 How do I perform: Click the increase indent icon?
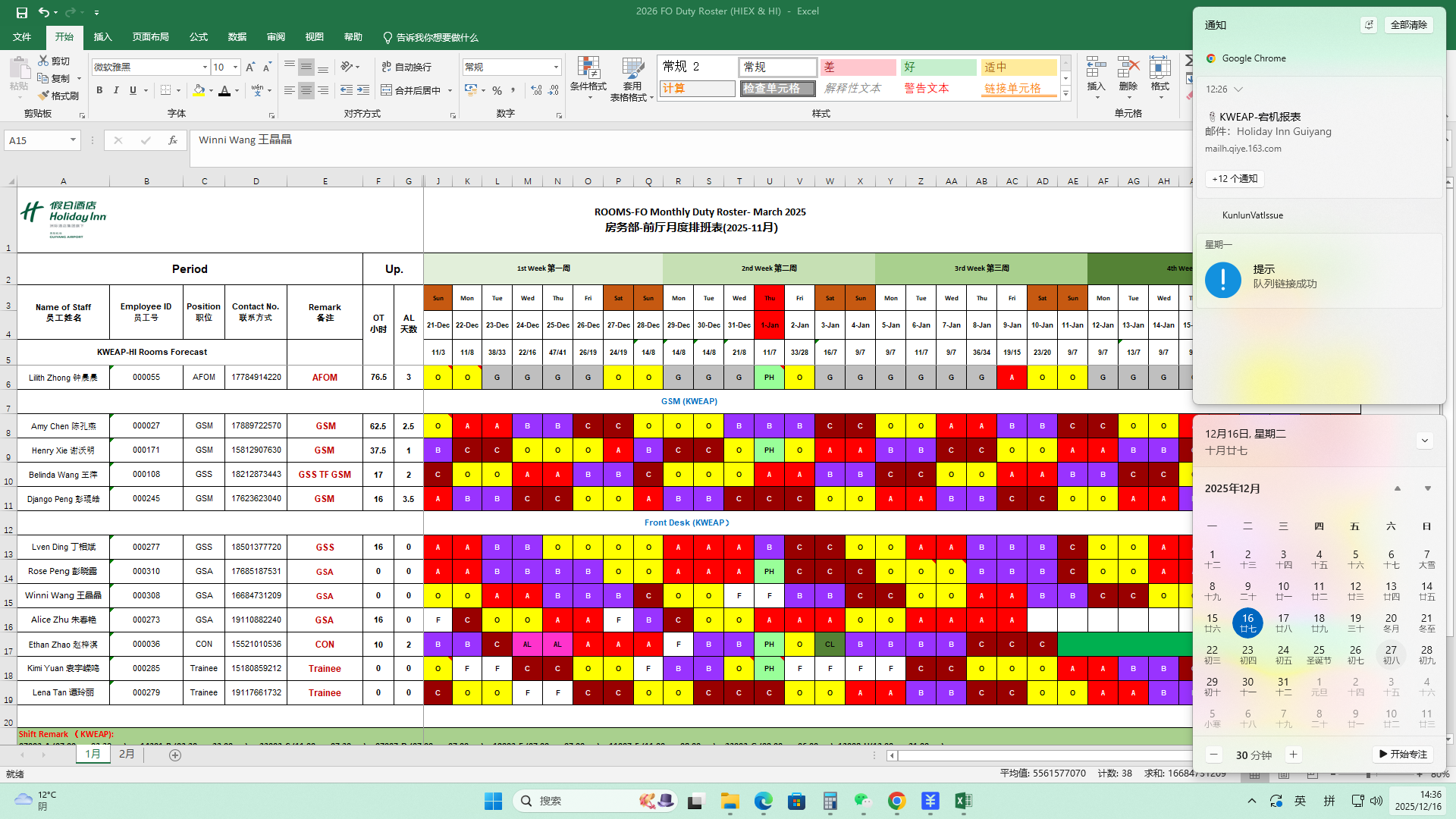pos(363,90)
